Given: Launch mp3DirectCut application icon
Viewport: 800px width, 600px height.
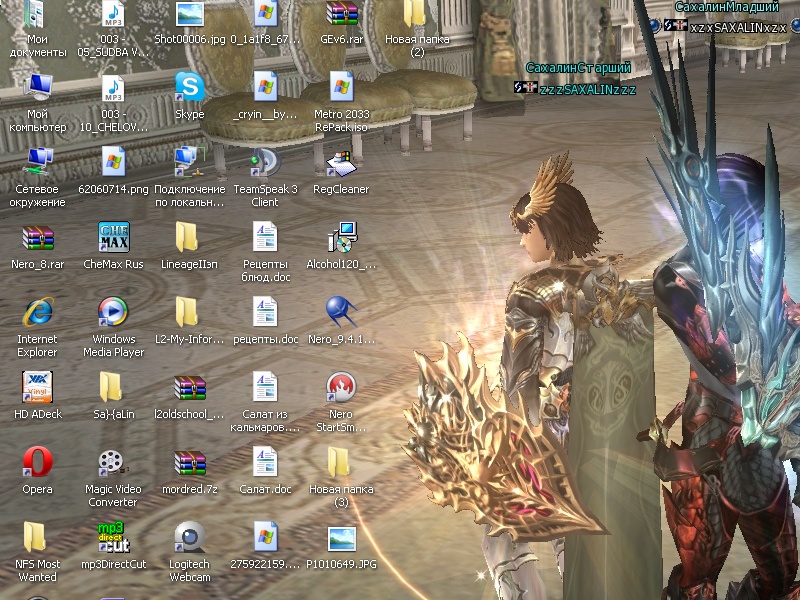Looking at the screenshot, I should point(113,537).
